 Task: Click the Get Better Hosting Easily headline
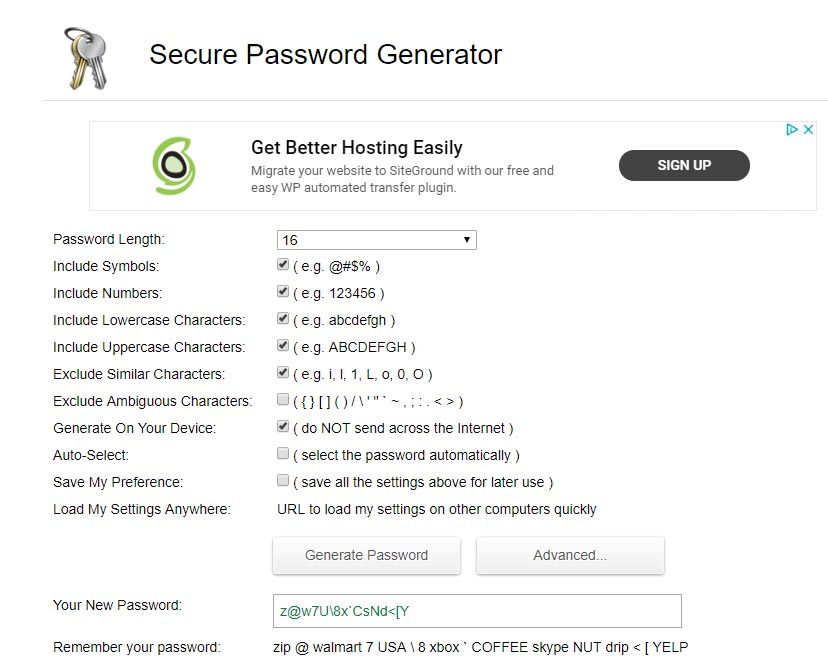pyautogui.click(x=356, y=148)
